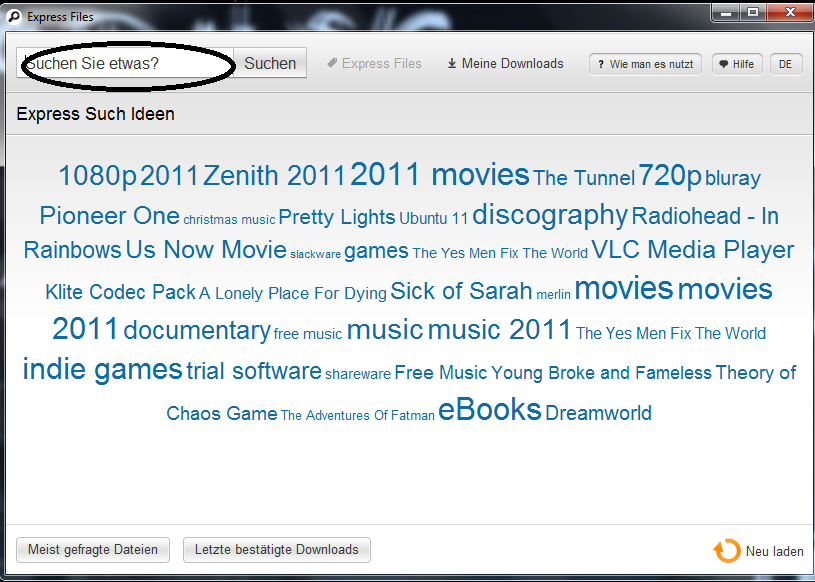815x582 pixels.
Task: Select the '1080p' tag
Action: click(x=97, y=175)
